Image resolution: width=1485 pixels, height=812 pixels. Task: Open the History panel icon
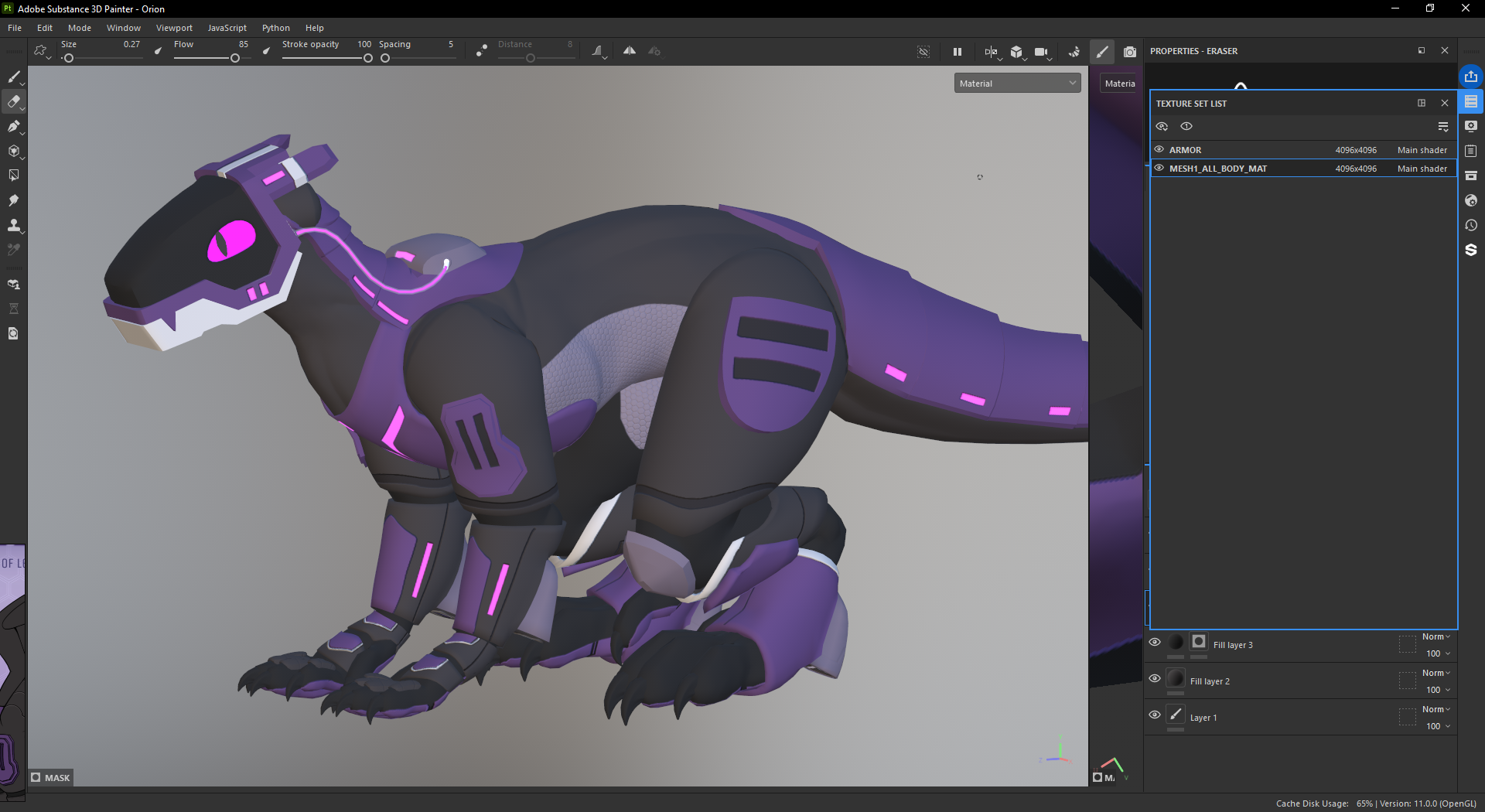point(1471,225)
